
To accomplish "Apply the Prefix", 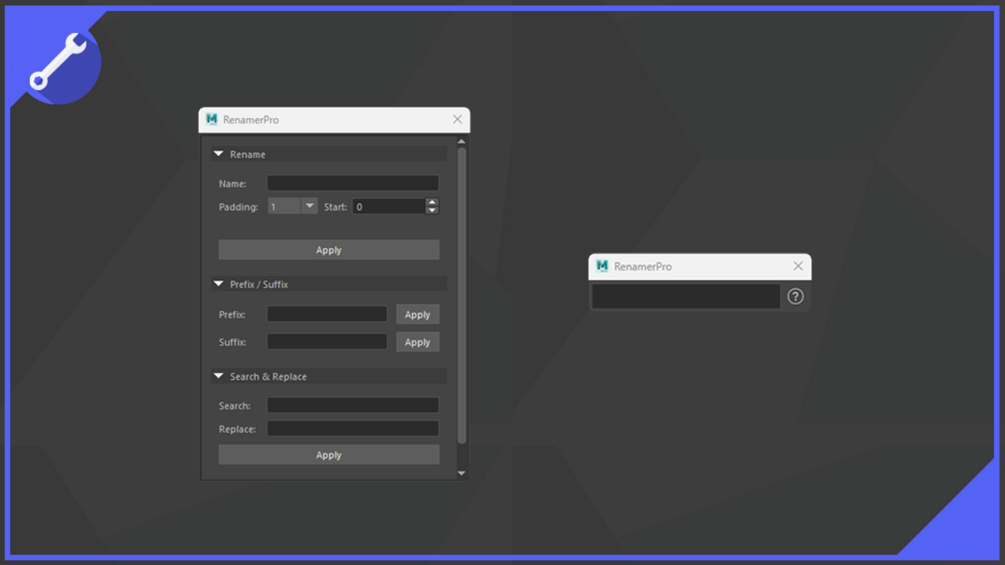I will pyautogui.click(x=417, y=315).
